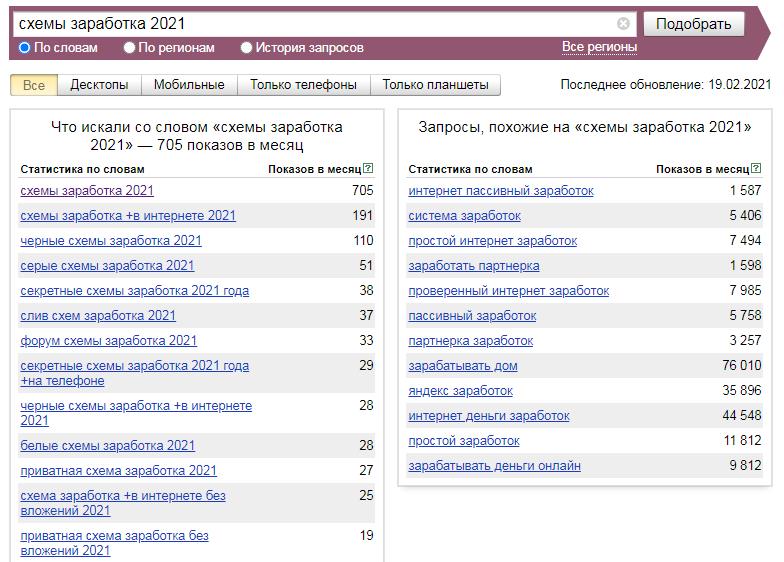Click the 'Что искали со словом' panel heading
The width and height of the screenshot is (784, 562).
[x=196, y=136]
